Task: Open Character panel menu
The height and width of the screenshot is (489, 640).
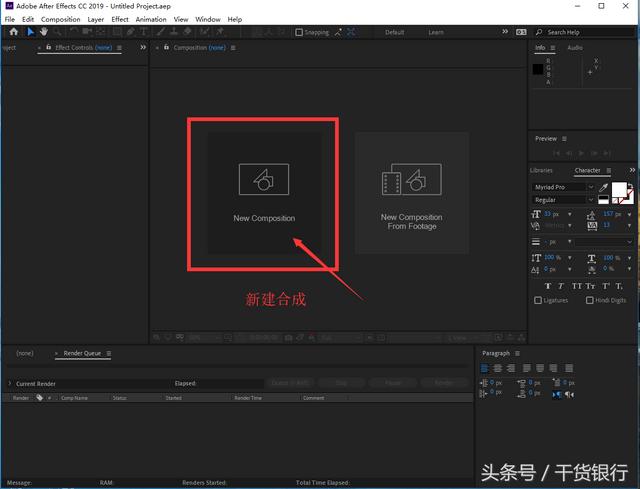Action: (609, 170)
